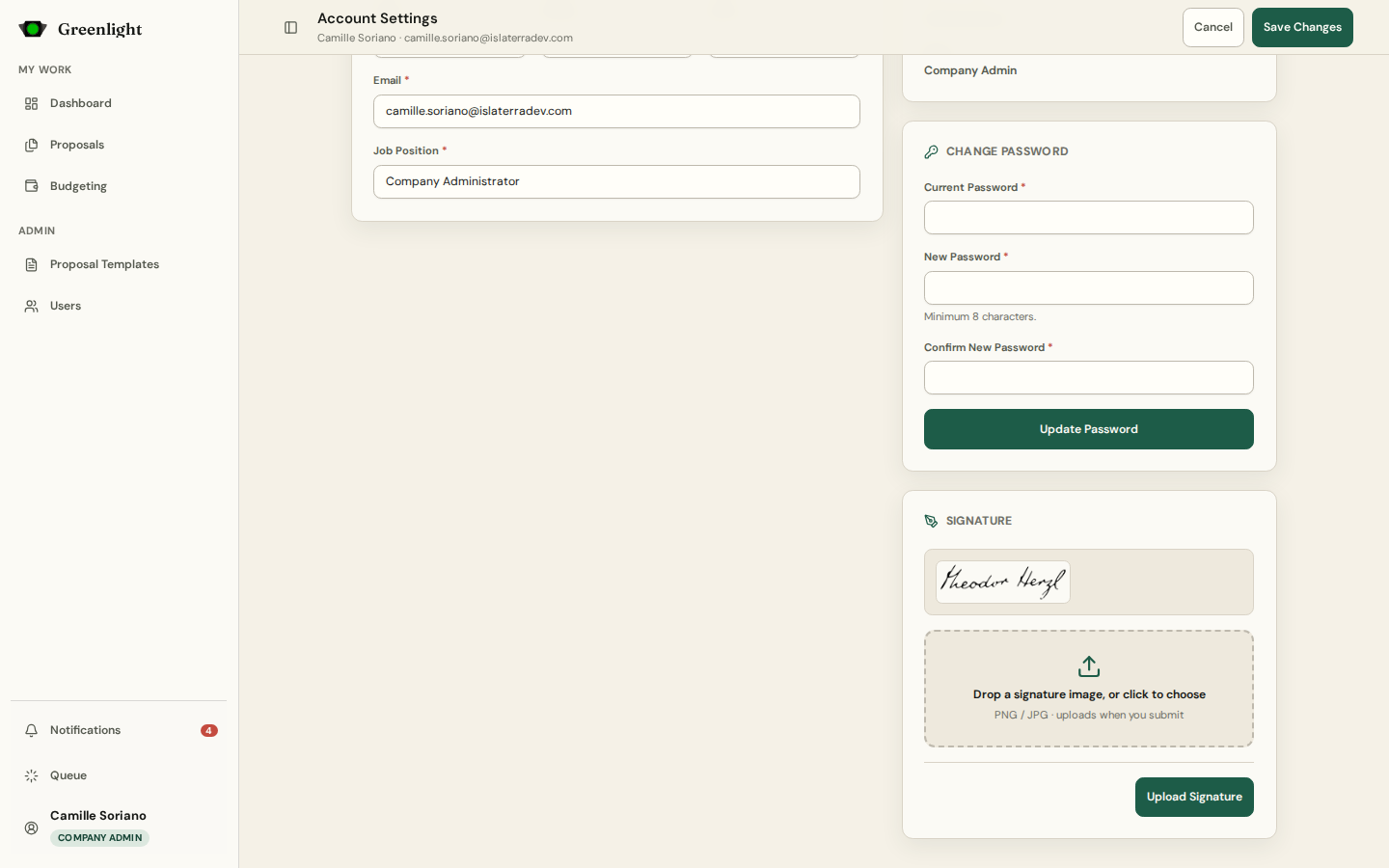This screenshot has height=868, width=1389.
Task: Click the Company Admin role text
Action: (970, 70)
